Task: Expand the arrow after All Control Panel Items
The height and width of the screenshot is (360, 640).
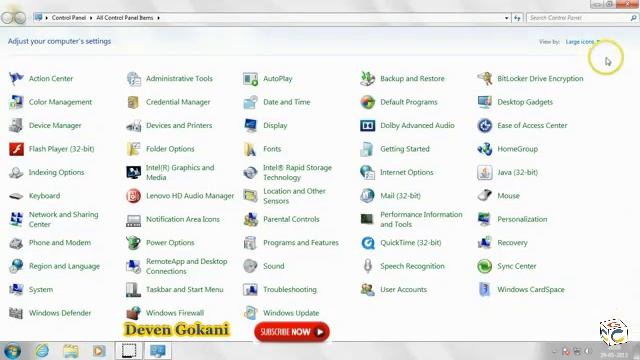Action: click(x=158, y=18)
